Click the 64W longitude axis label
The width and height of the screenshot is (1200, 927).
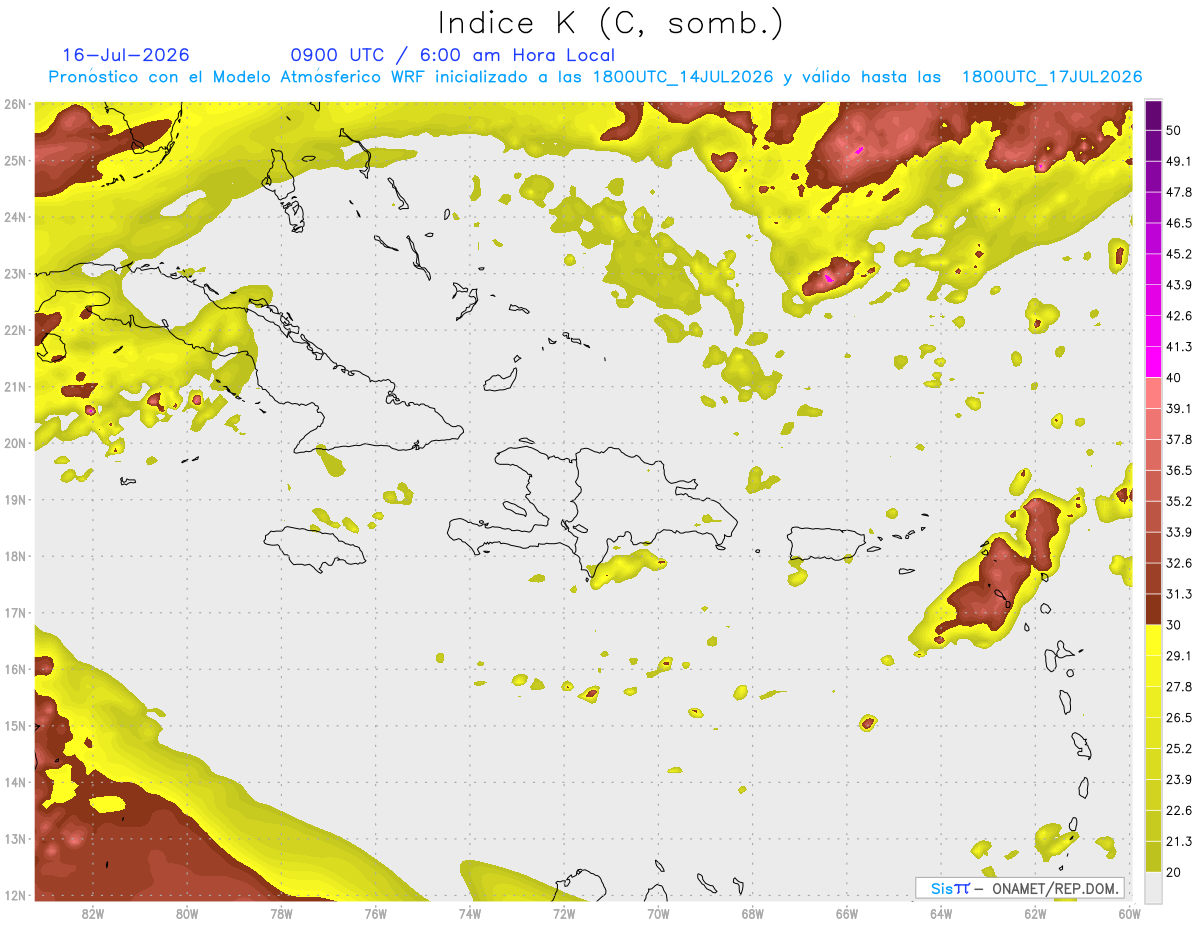click(x=941, y=913)
